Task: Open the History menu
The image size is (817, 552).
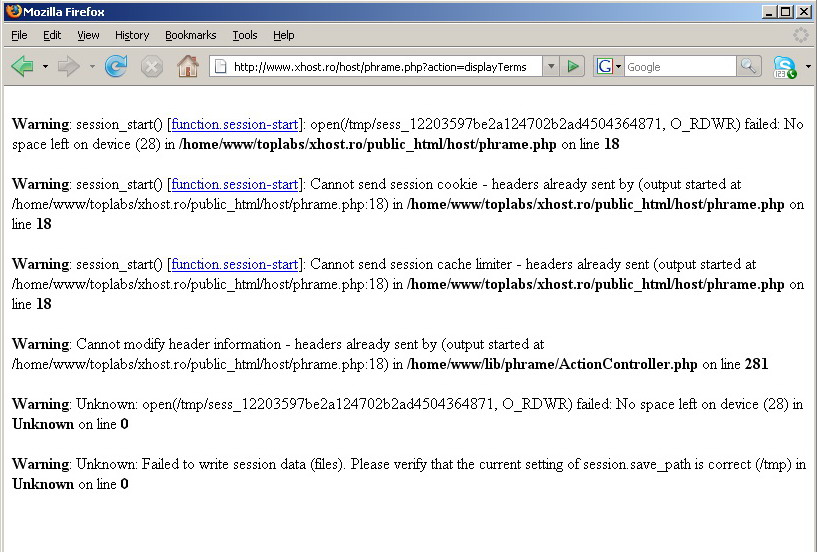Action: (x=132, y=35)
